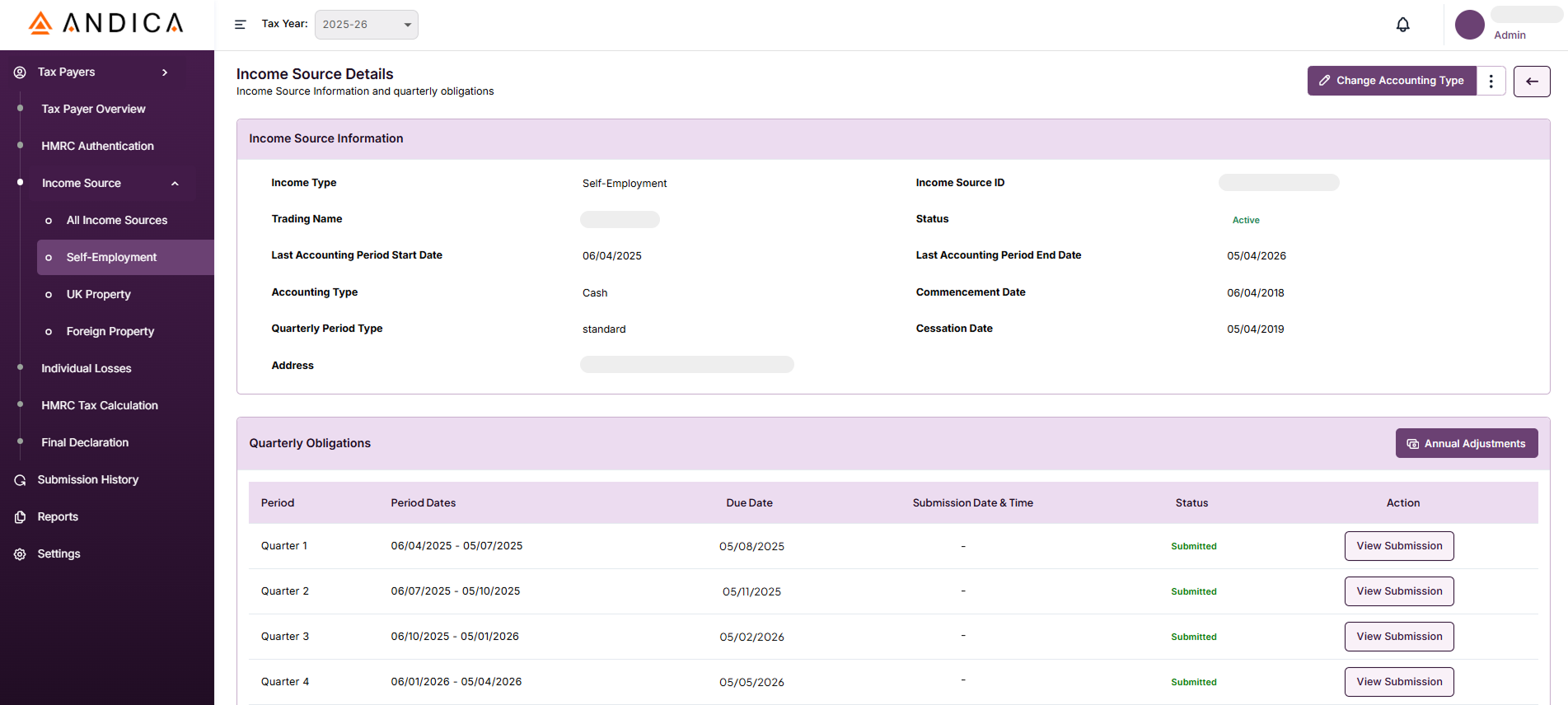Click the Annual Adjustments button
The image size is (1568, 705).
(1466, 443)
